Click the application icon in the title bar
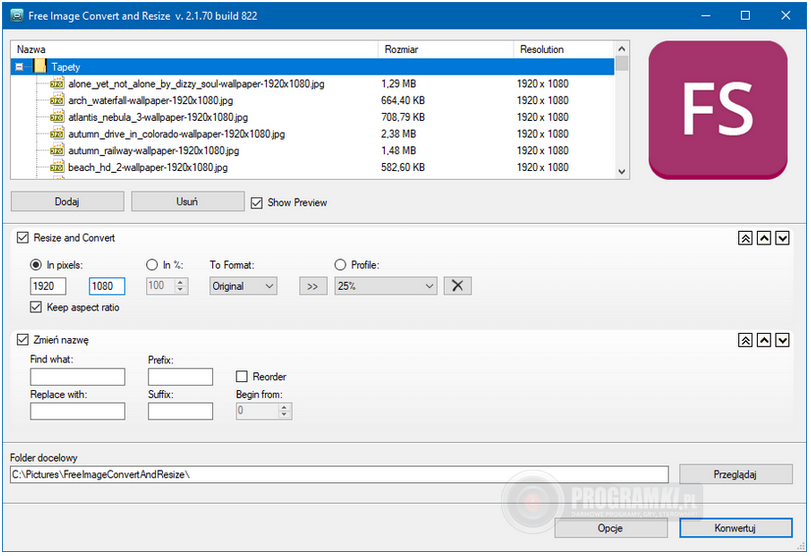Image resolution: width=811 pixels, height=556 pixels. pyautogui.click(x=17, y=16)
